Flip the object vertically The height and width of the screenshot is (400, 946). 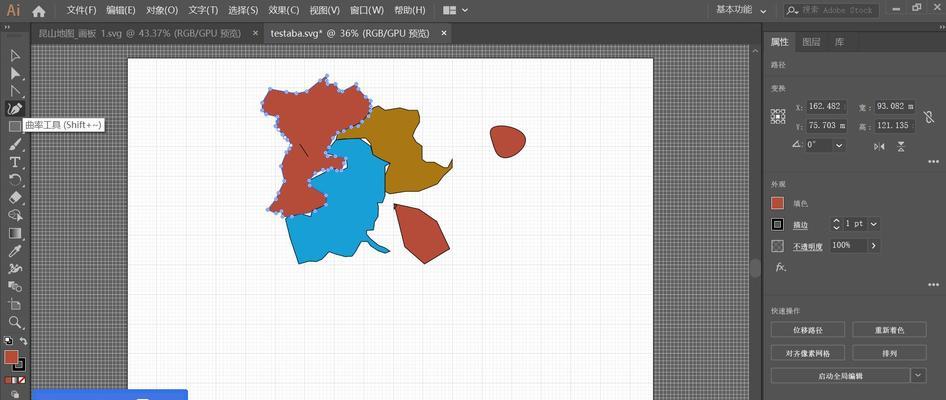click(x=901, y=146)
